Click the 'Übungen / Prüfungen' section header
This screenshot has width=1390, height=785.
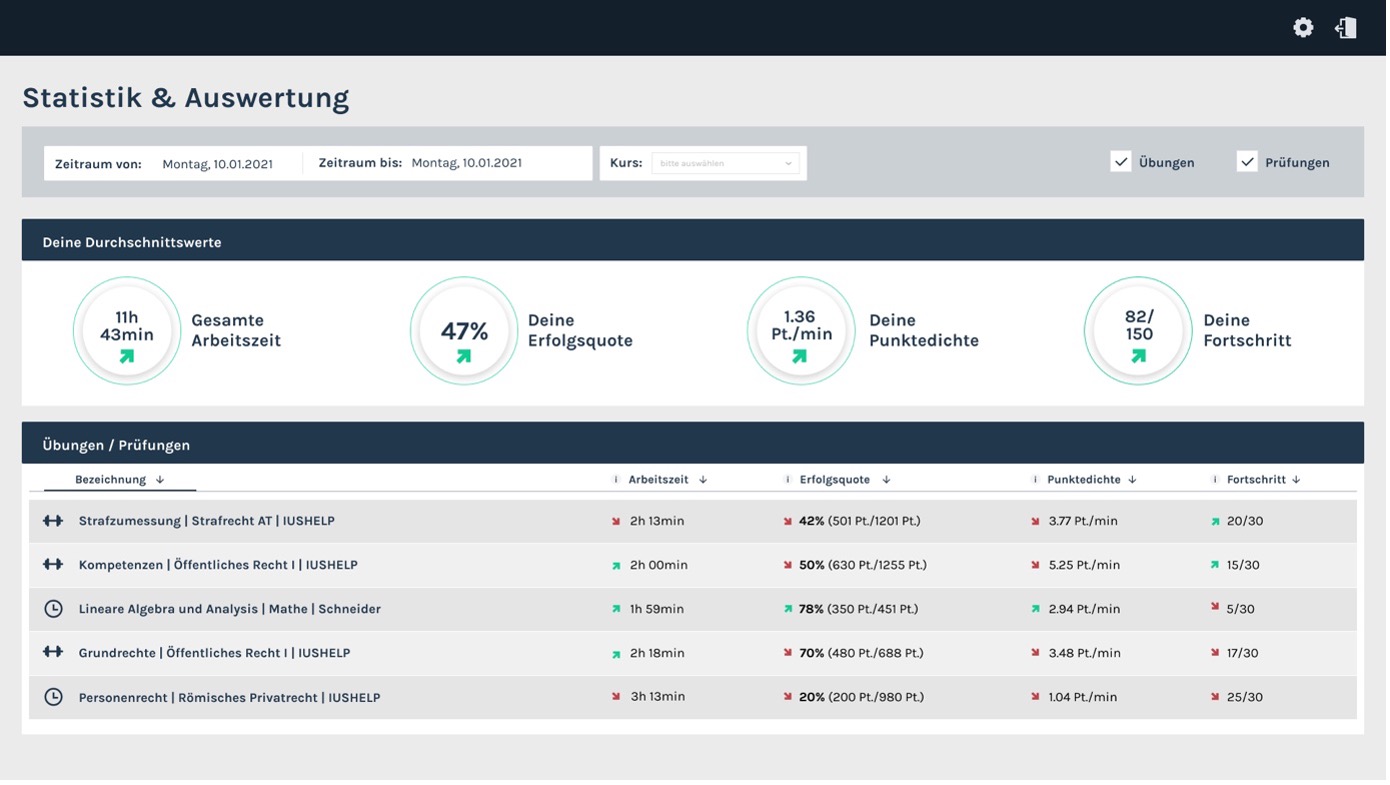tap(693, 443)
